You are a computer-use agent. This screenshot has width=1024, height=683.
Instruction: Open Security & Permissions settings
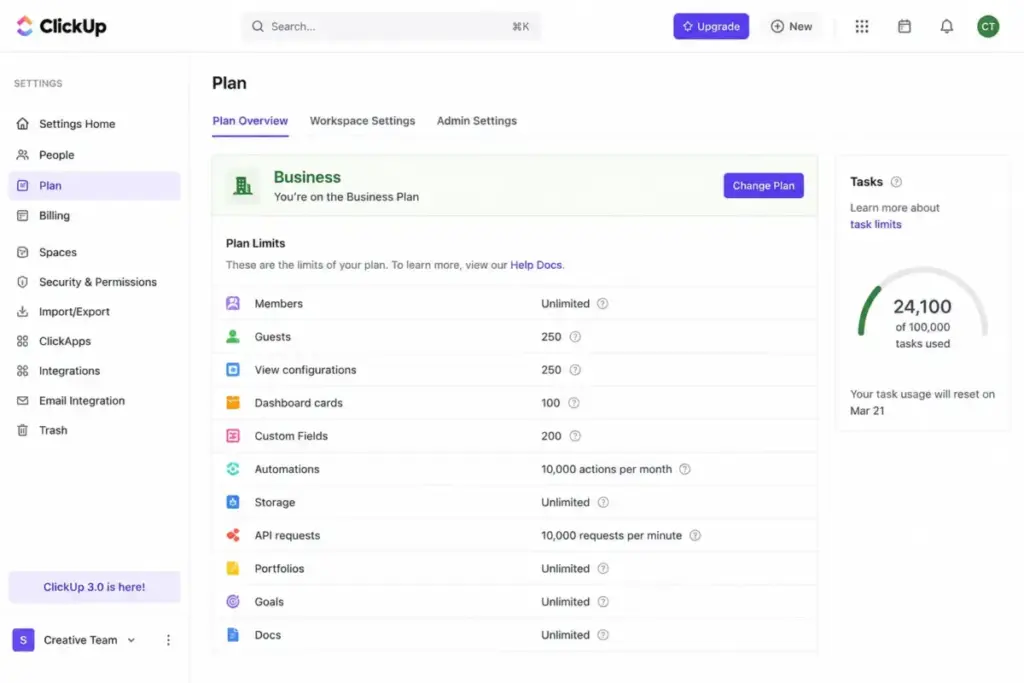pos(94,282)
